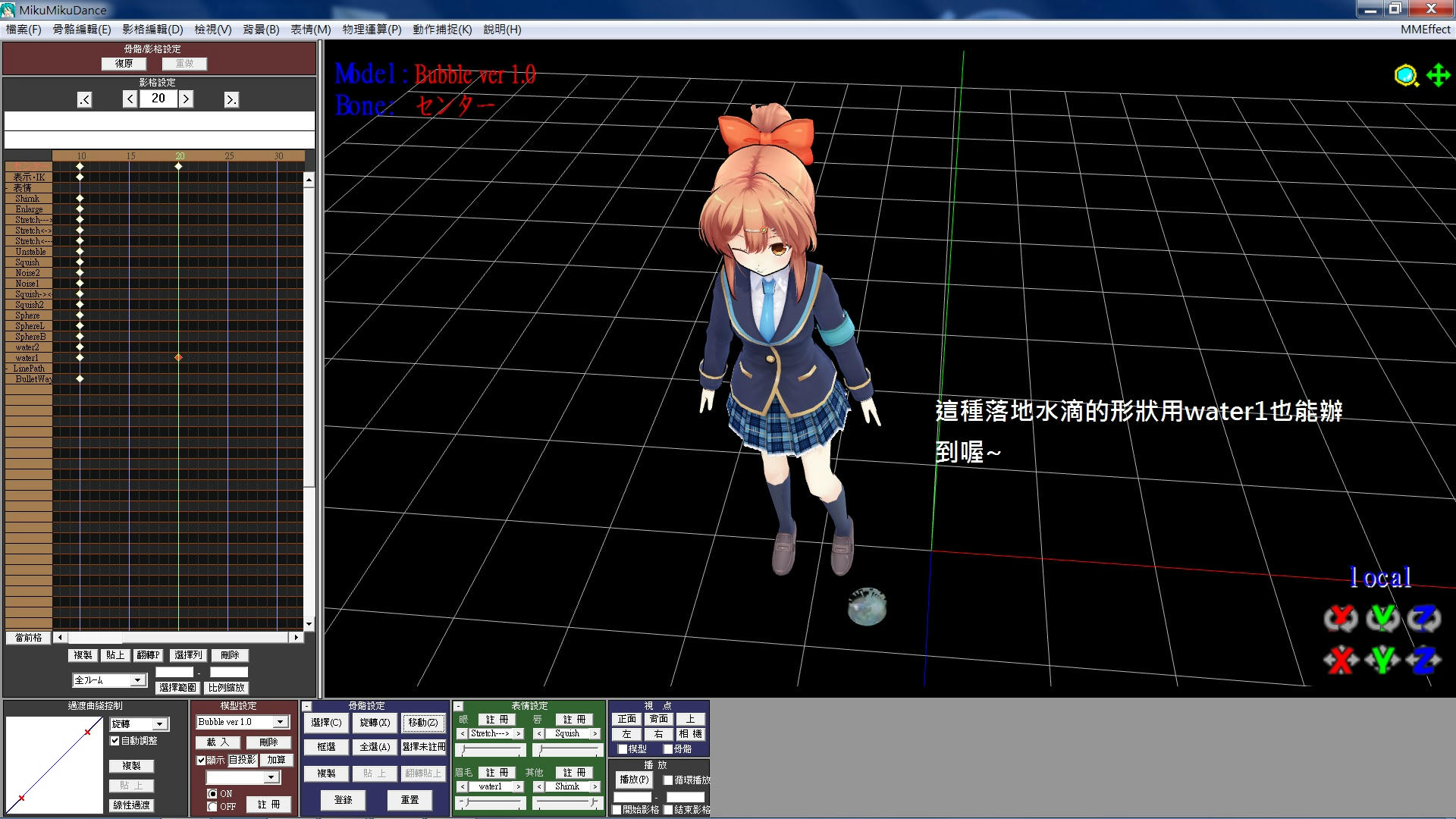Click timeline vertical scrollbar down arrow
Screen dimensions: 1456x819
point(309,624)
